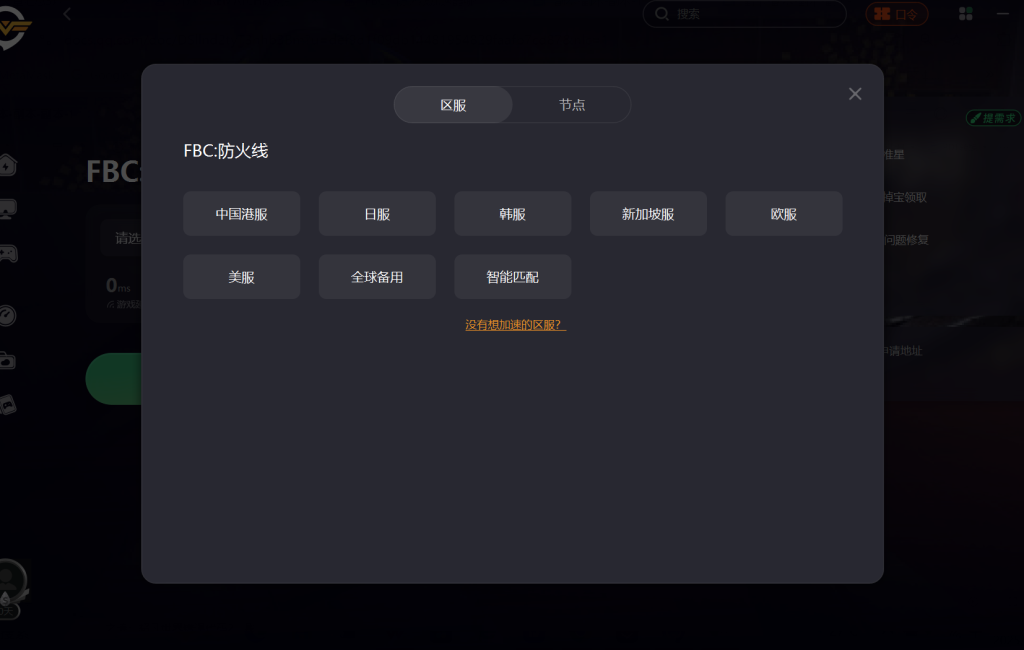Image resolution: width=1024 pixels, height=650 pixels.
Task: Open the home lightning icon in the sidebar
Action: [8, 165]
